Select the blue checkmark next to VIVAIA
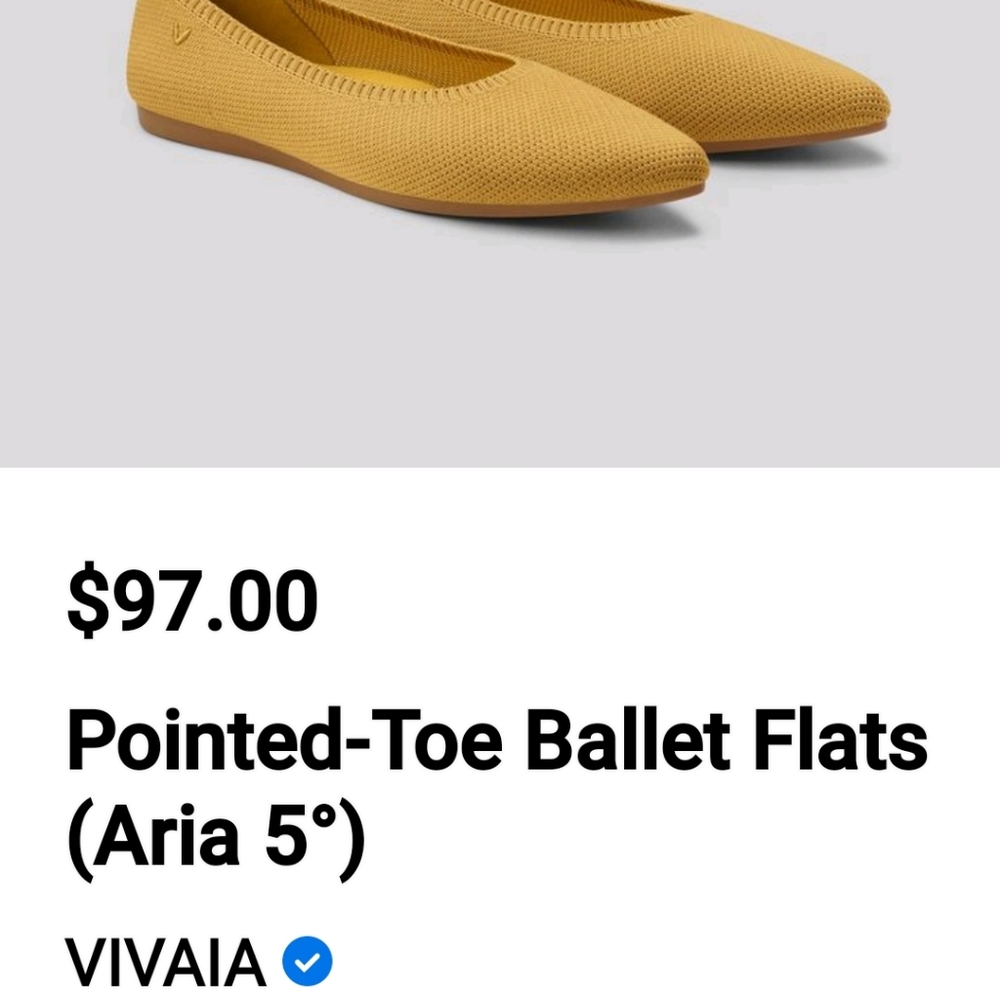Viewport: 1000px width, 1000px height. click(x=305, y=960)
